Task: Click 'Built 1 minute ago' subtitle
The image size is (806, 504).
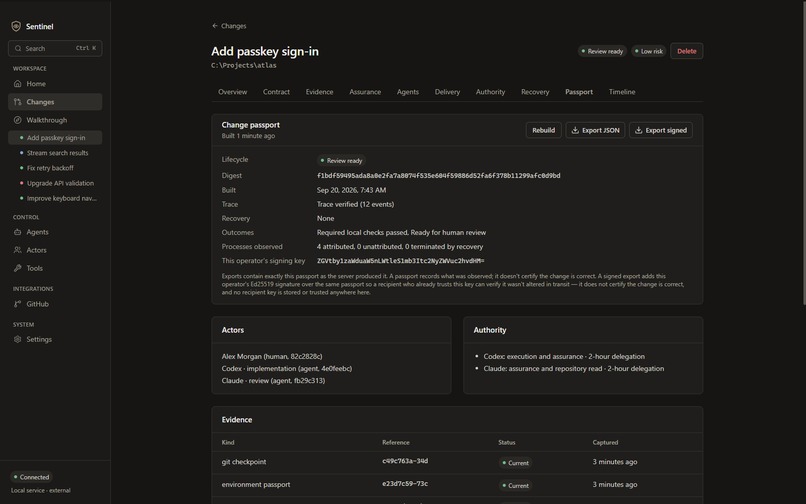Action: click(x=248, y=136)
